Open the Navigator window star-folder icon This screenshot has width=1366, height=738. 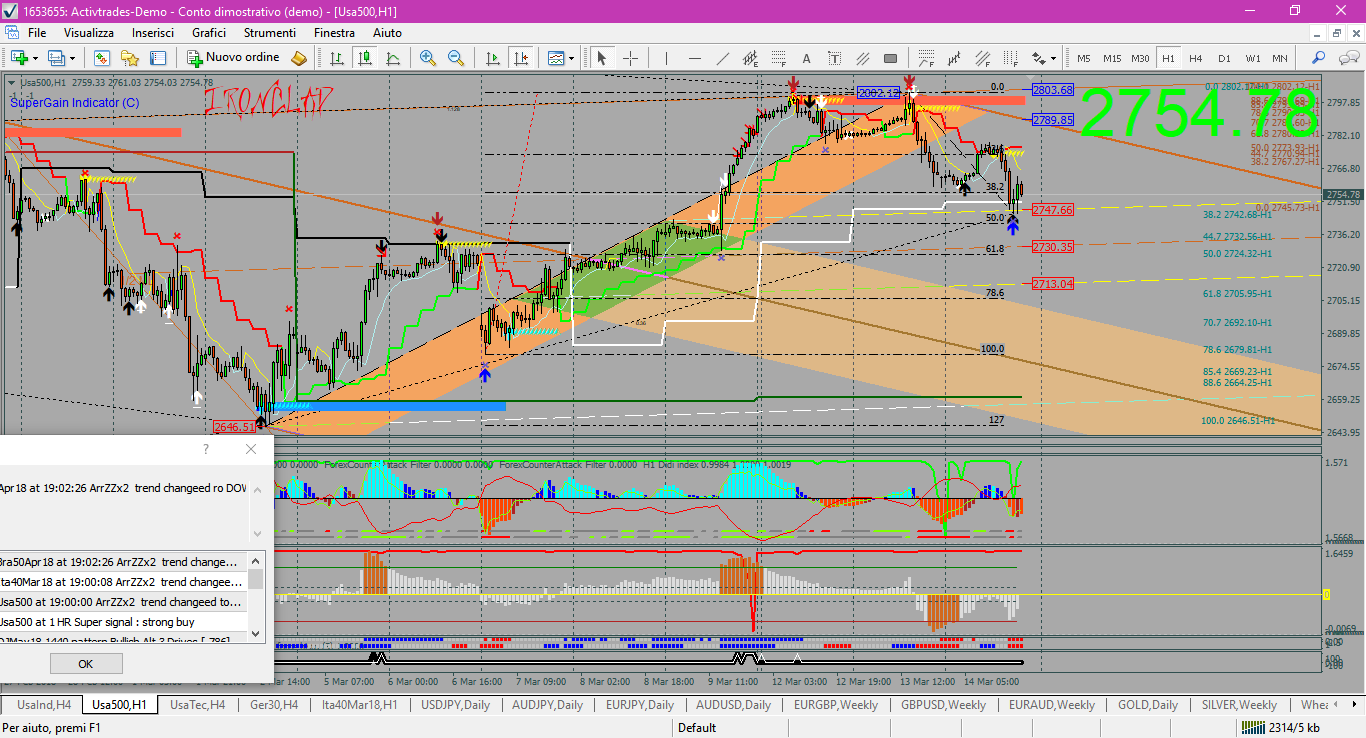tap(129, 58)
